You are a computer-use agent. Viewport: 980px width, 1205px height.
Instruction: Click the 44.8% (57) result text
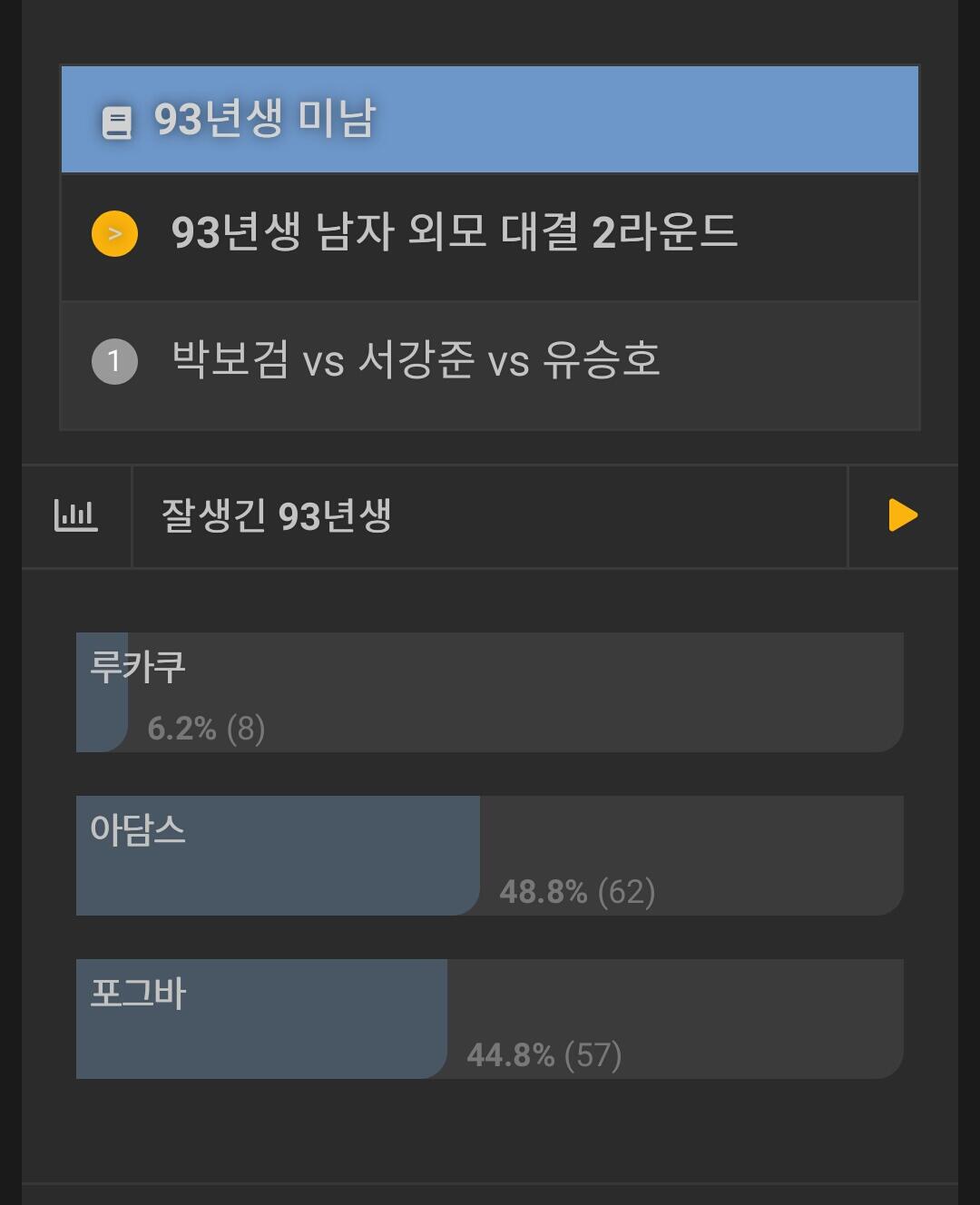[x=544, y=1055]
